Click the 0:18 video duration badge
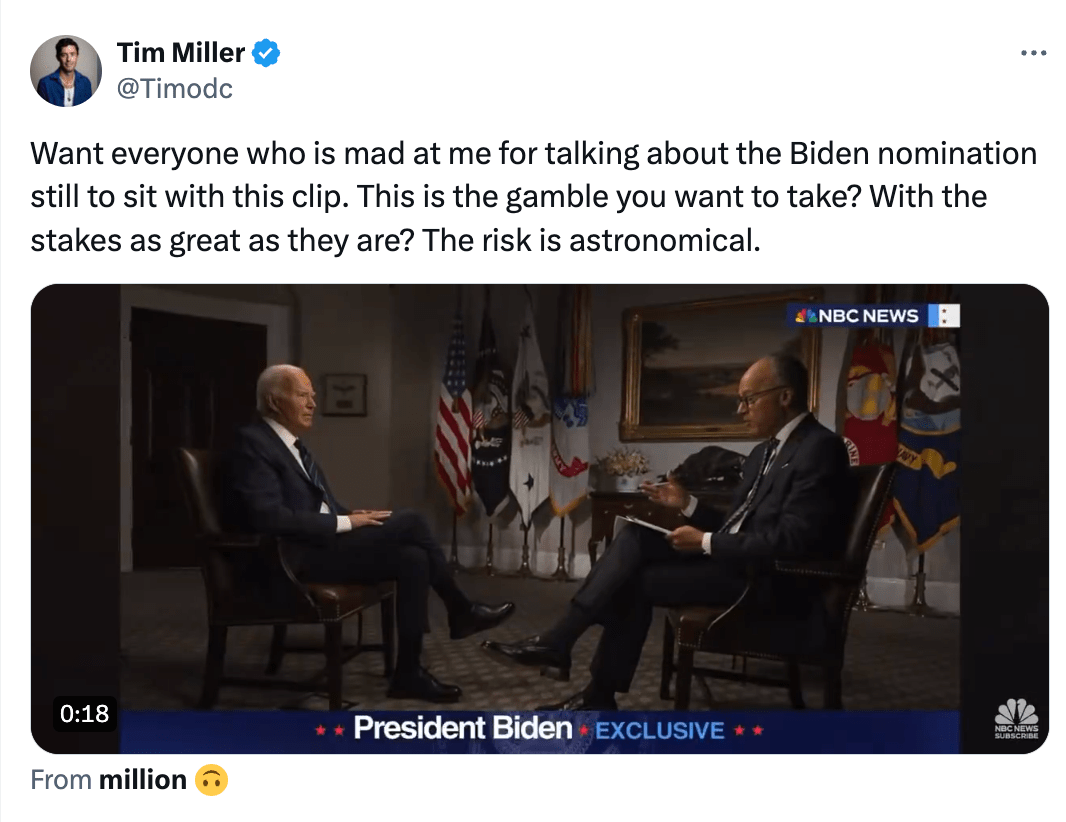Viewport: 1066px width, 822px height. (84, 714)
